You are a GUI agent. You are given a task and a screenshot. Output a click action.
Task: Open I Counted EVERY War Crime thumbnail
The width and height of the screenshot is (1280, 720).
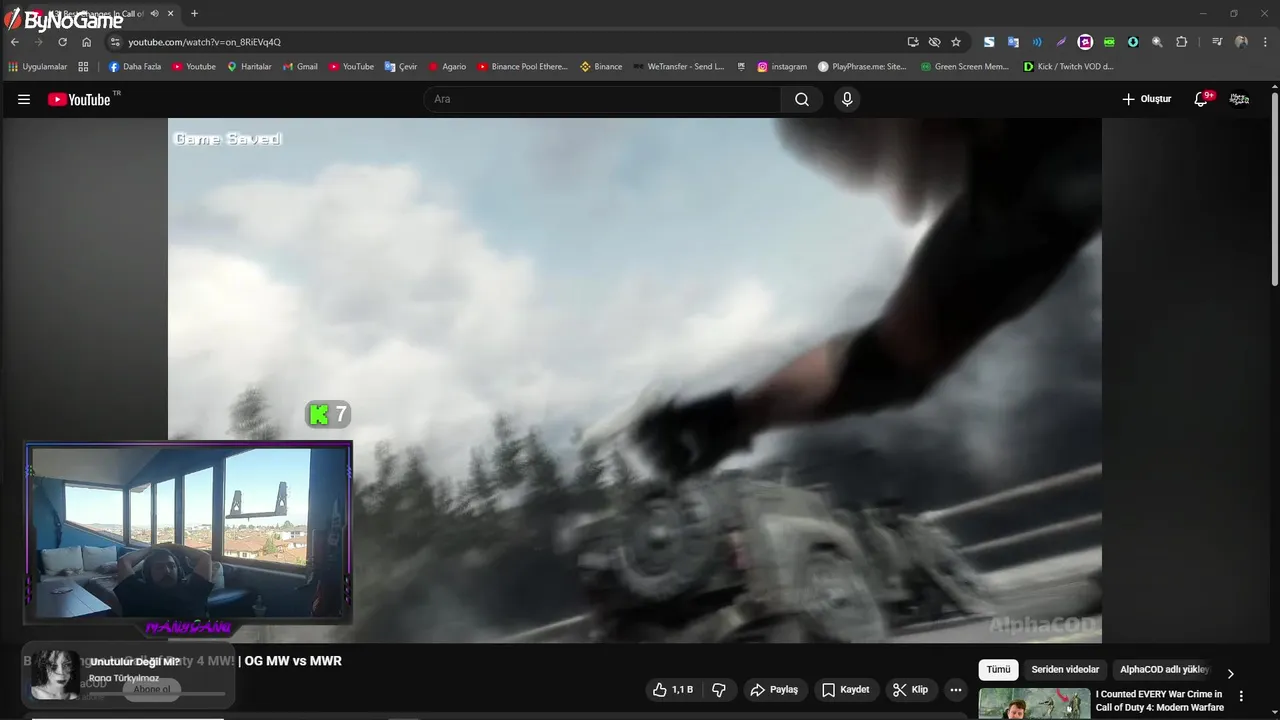pos(1034,704)
